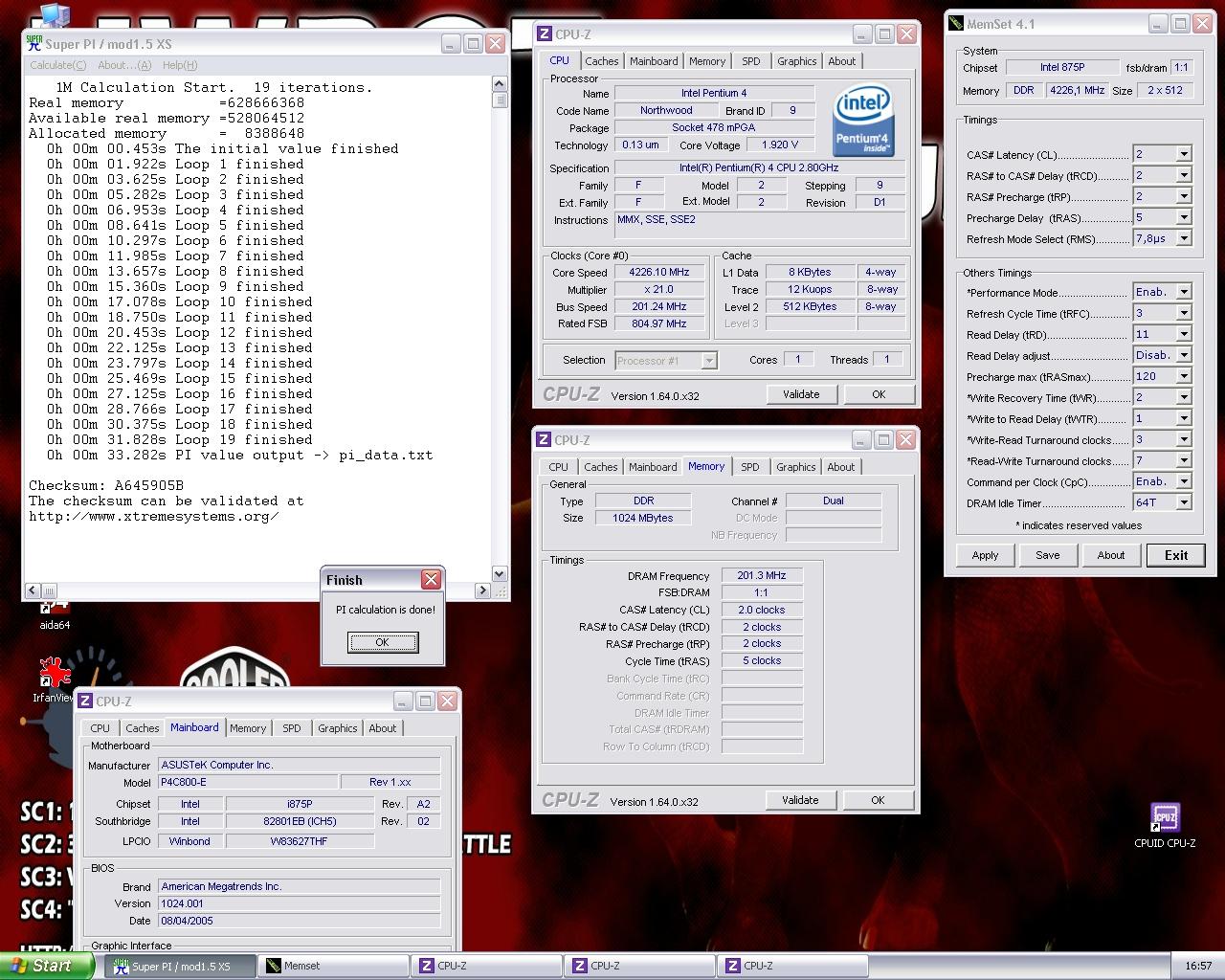
Task: Click the xtremesystems.org URL text in Super PI
Action: (x=154, y=516)
